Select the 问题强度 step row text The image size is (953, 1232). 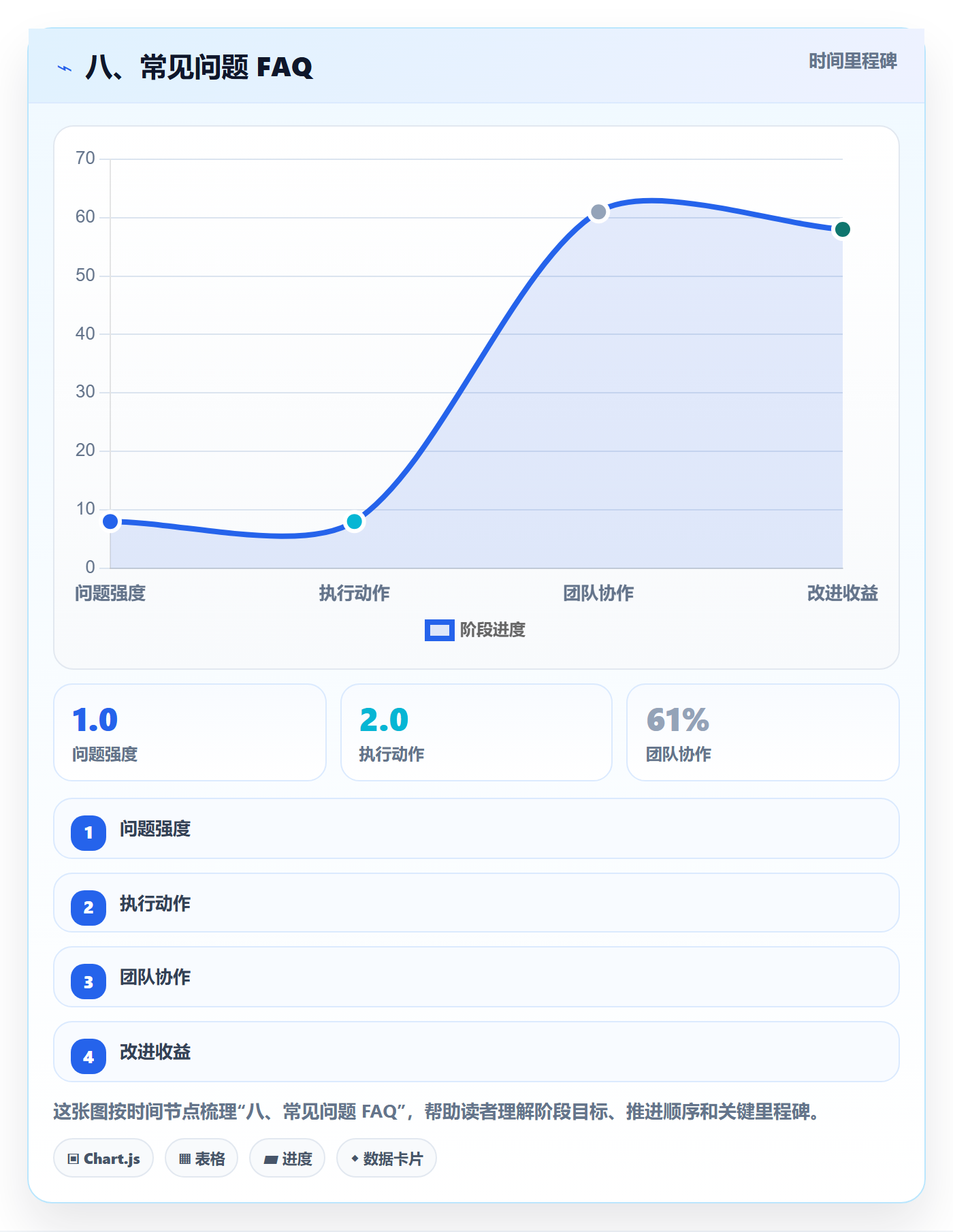click(155, 829)
